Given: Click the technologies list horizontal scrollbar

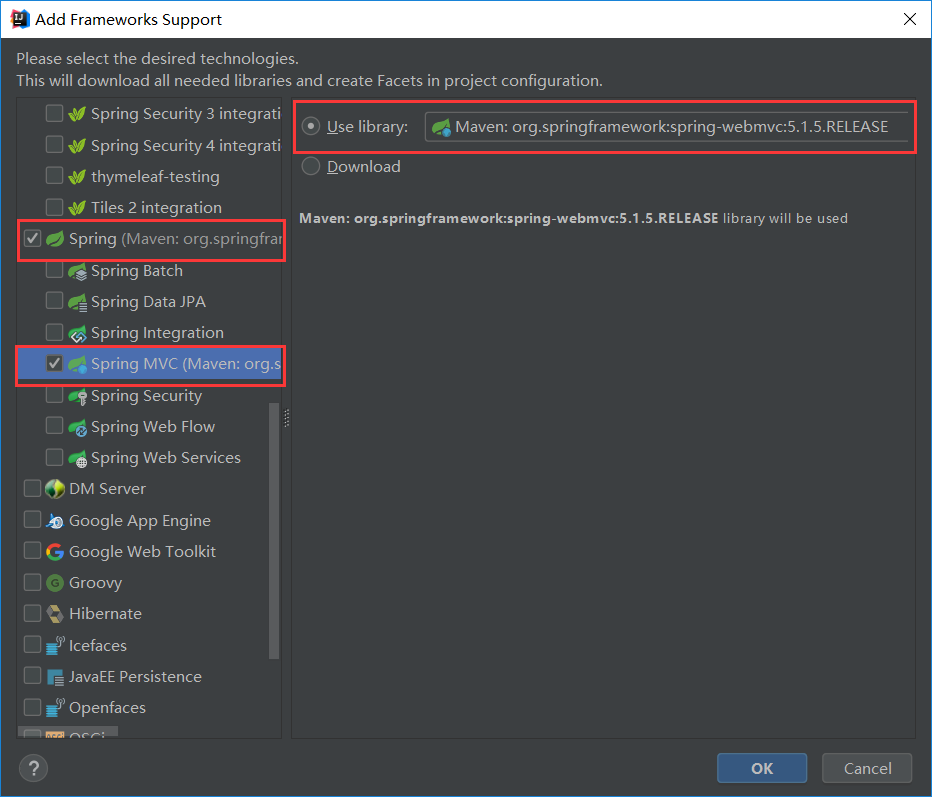Looking at the screenshot, I should pos(68,732).
